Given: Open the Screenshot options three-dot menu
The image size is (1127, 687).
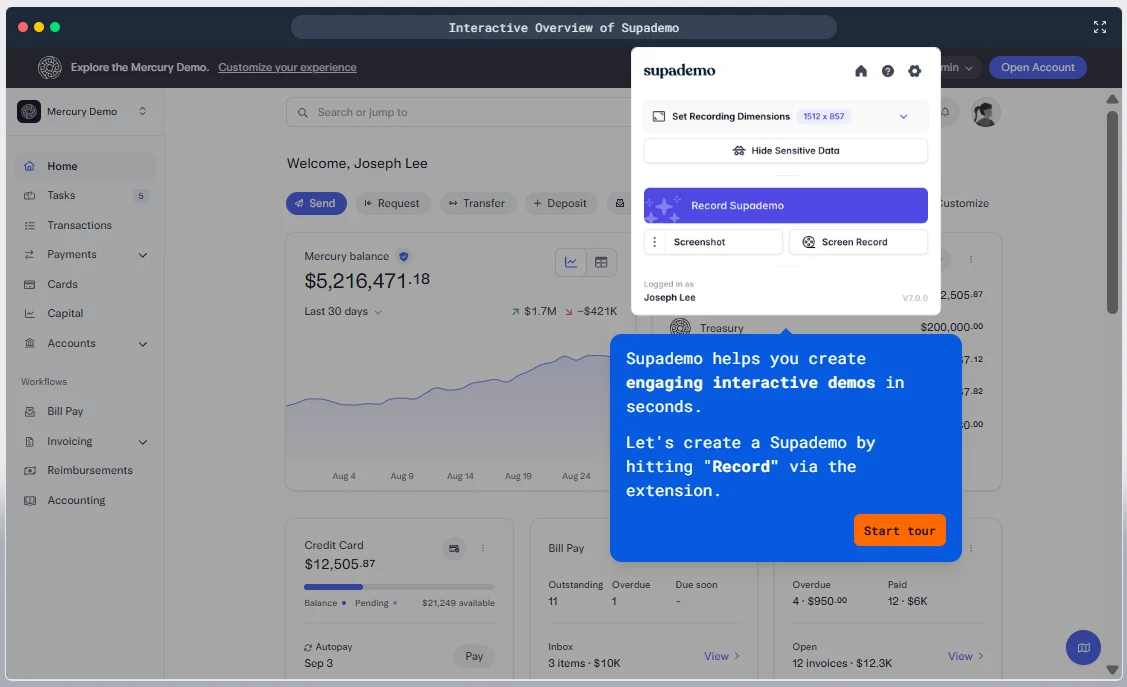Looking at the screenshot, I should point(654,242).
